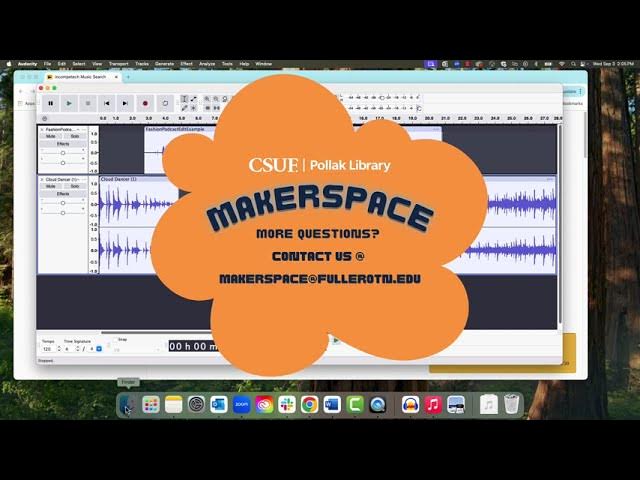Open Slack from the Dock
This screenshot has height=480, width=640.
287,405
